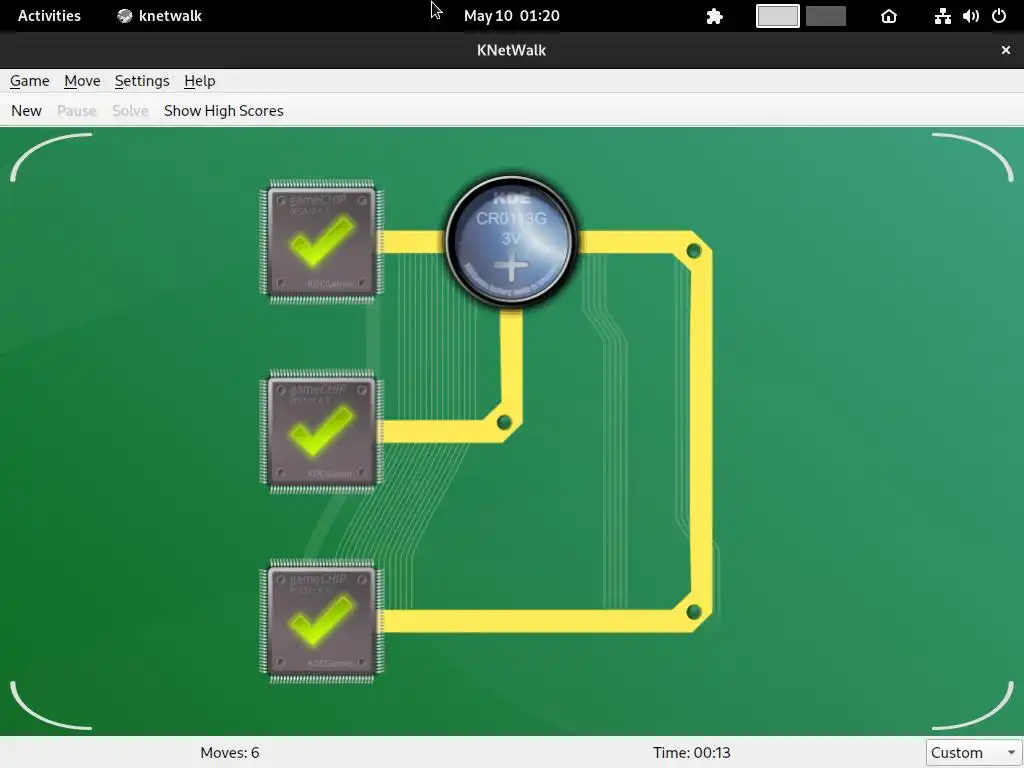Open the Activities overview
Image resolution: width=1024 pixels, height=768 pixels.
coord(49,16)
